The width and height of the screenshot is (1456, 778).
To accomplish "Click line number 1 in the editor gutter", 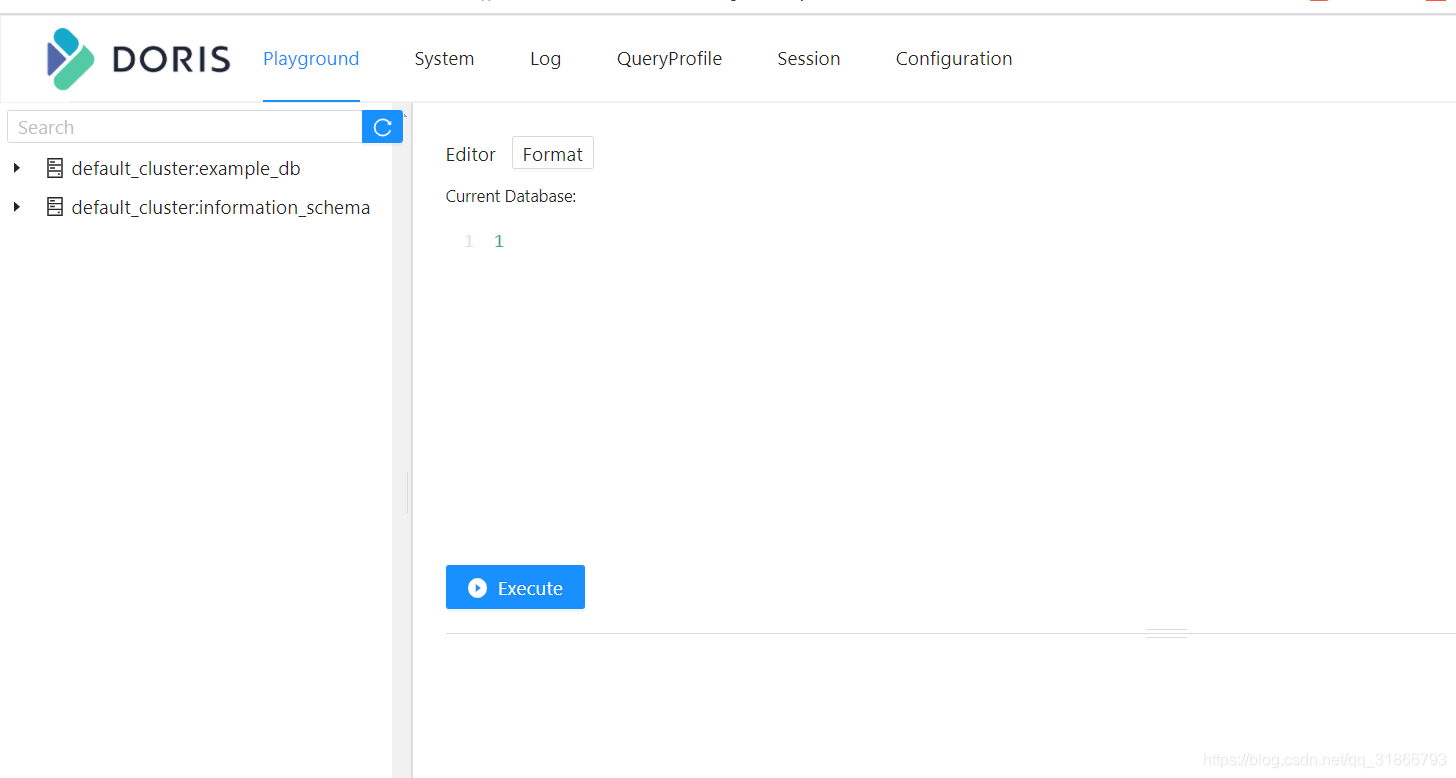I will [468, 240].
